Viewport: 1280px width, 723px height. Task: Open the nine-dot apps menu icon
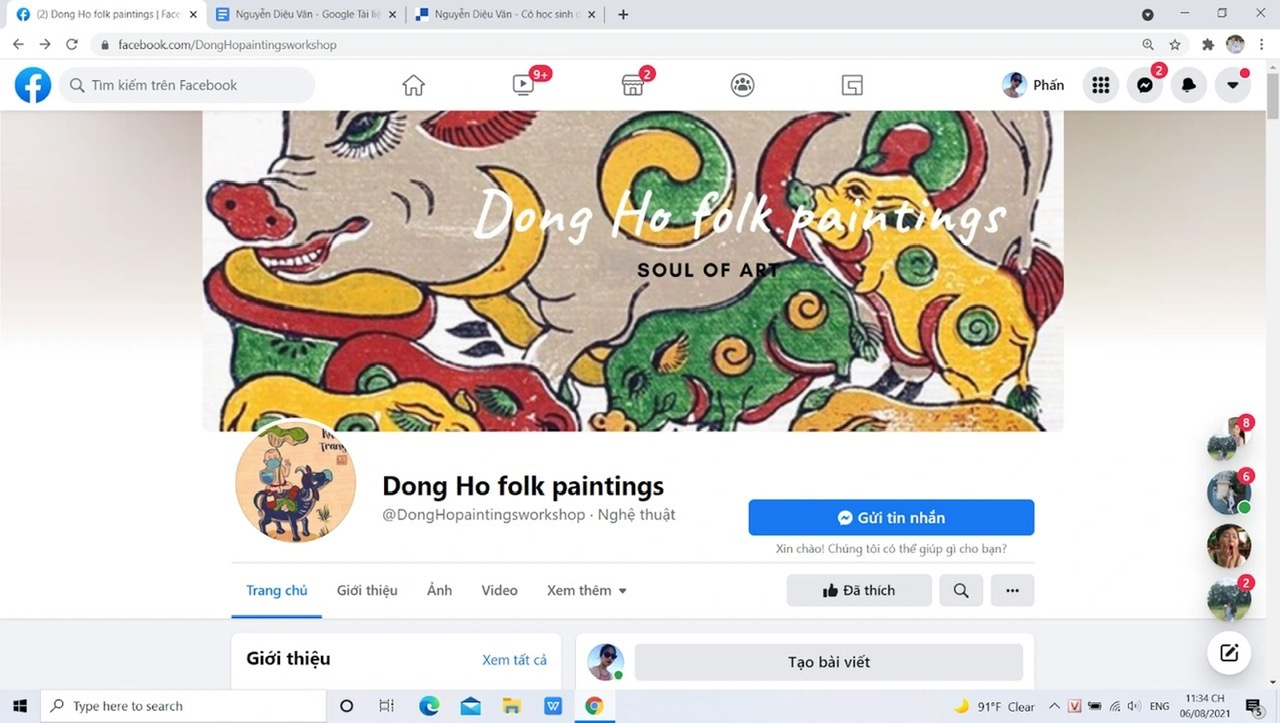(x=1101, y=85)
